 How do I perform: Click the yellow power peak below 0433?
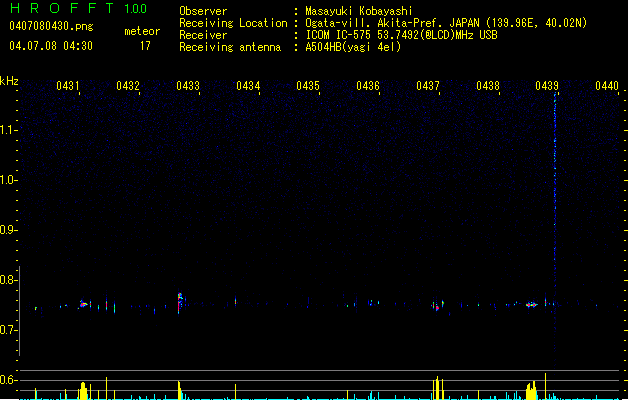coord(179,390)
